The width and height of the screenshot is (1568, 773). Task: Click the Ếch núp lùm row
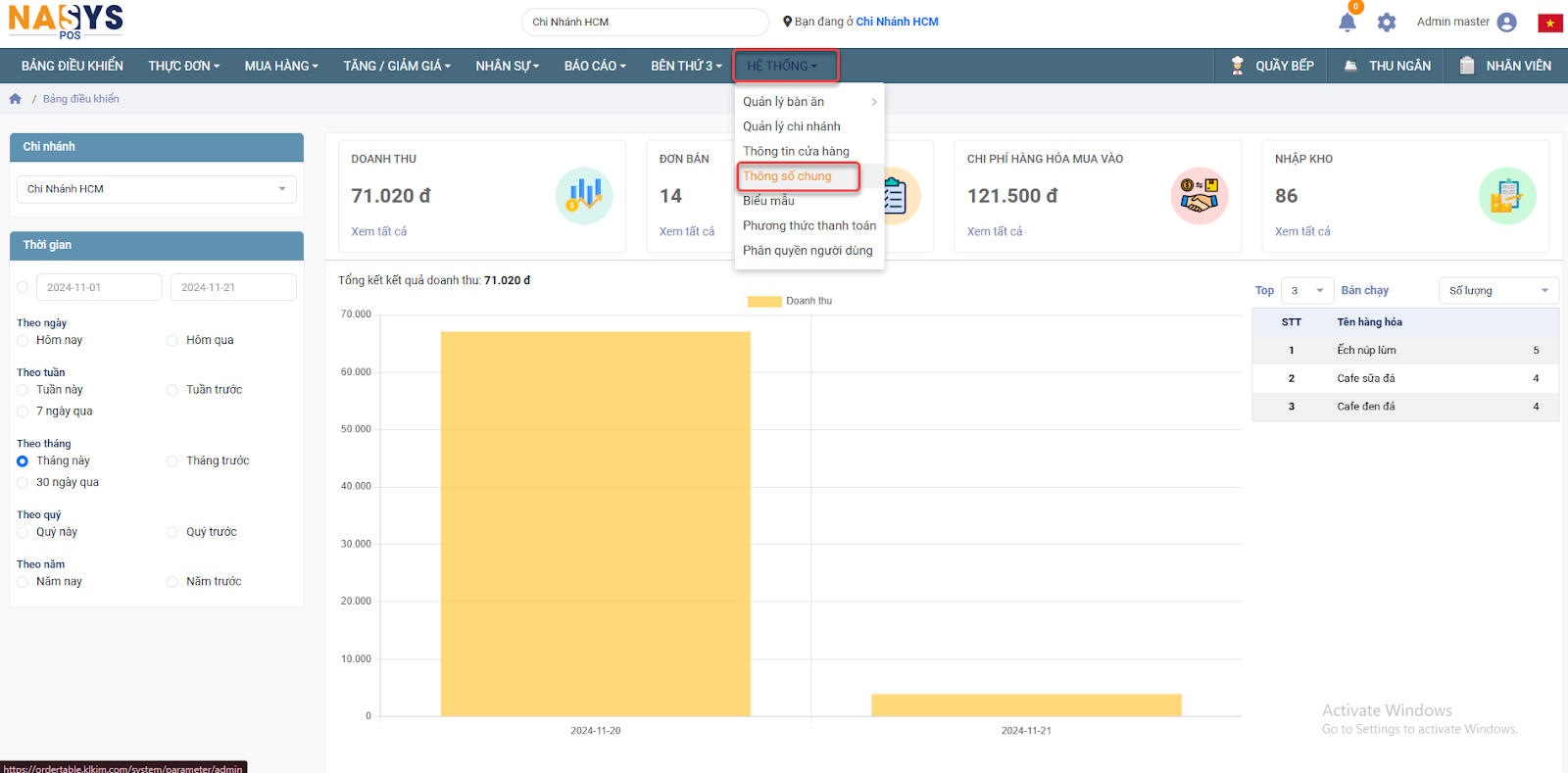[1405, 351]
